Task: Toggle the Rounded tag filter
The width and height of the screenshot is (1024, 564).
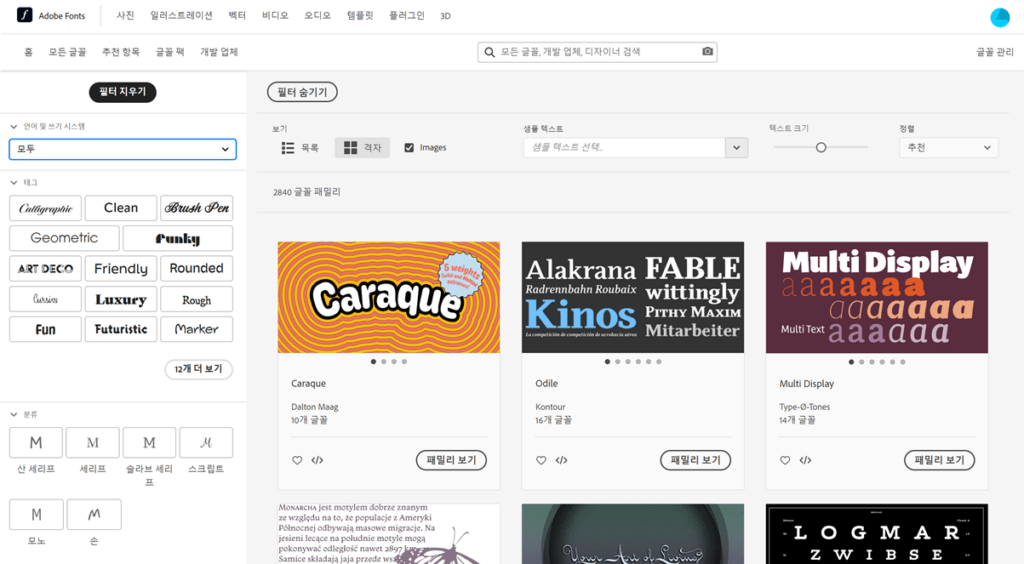Action: click(197, 268)
